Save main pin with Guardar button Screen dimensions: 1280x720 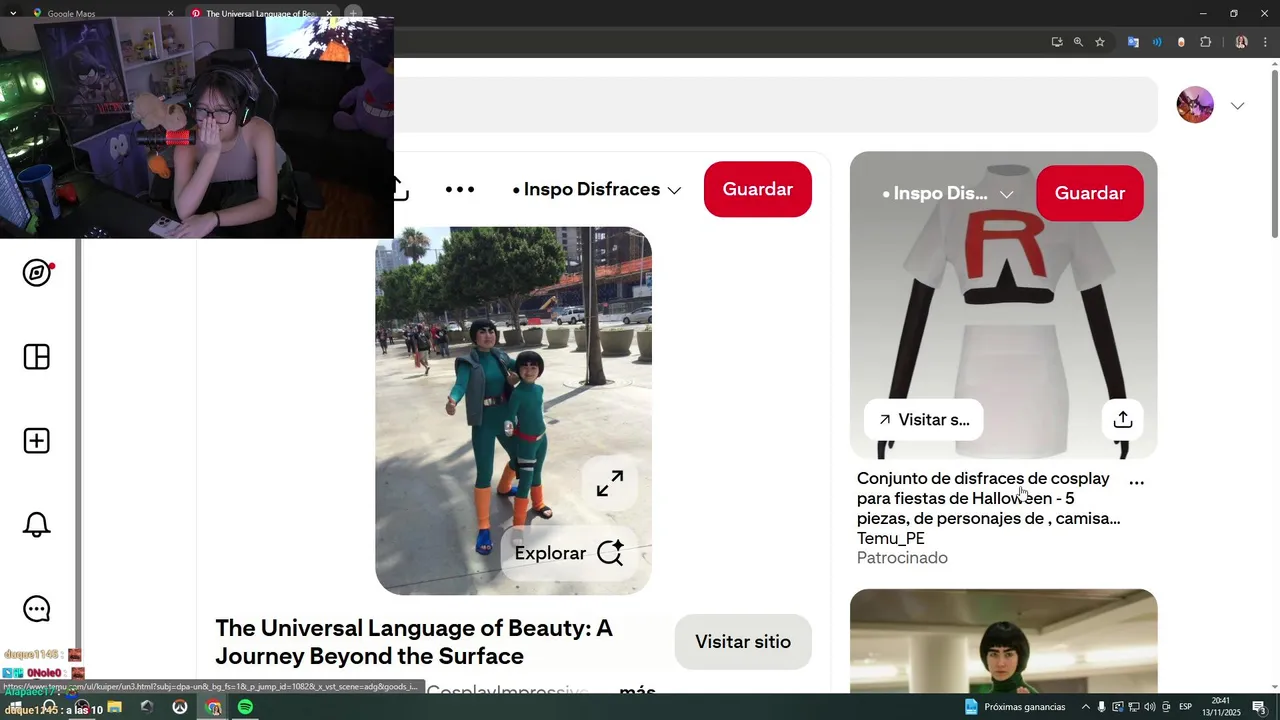758,189
